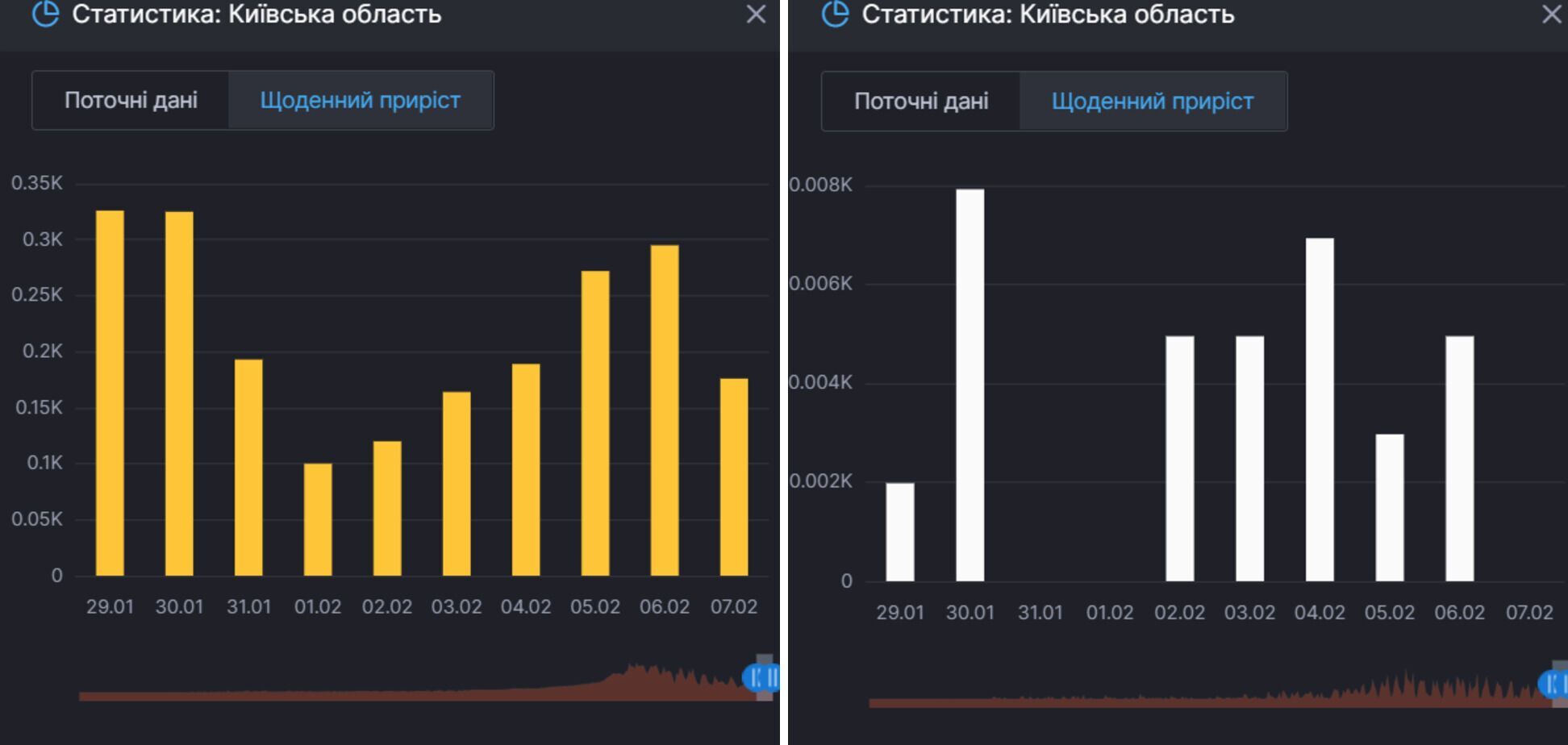This screenshot has height=745, width=1568.
Task: Select the 'Щоденний приріст' tab on right panel
Action: tap(1152, 101)
